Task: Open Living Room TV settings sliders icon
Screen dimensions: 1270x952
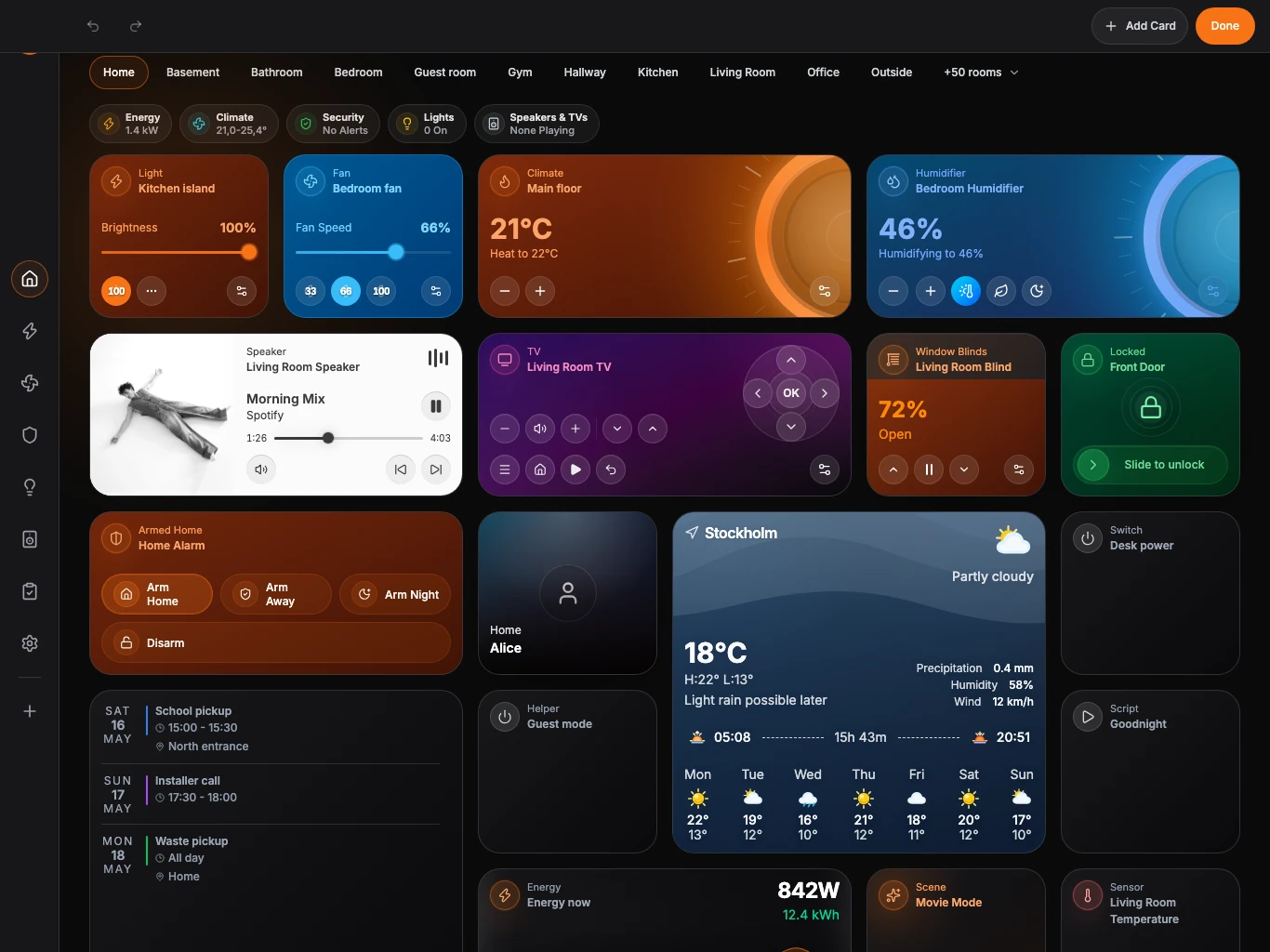Action: tap(825, 469)
